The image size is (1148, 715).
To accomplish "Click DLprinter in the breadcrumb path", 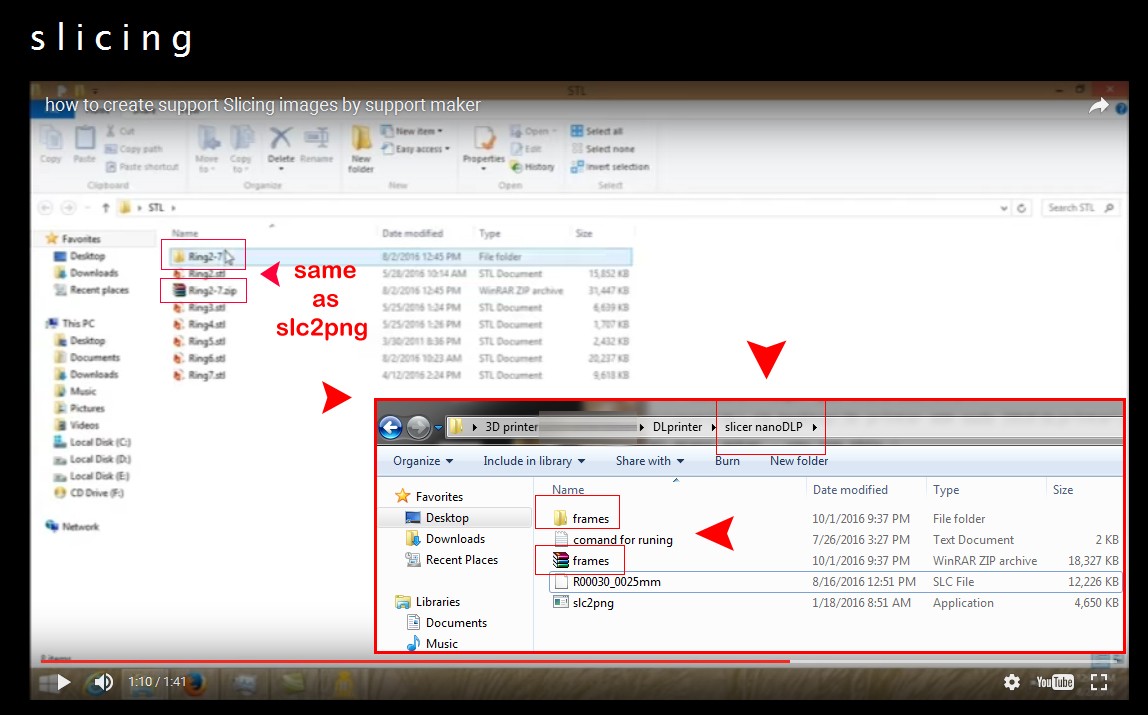I will [x=677, y=427].
